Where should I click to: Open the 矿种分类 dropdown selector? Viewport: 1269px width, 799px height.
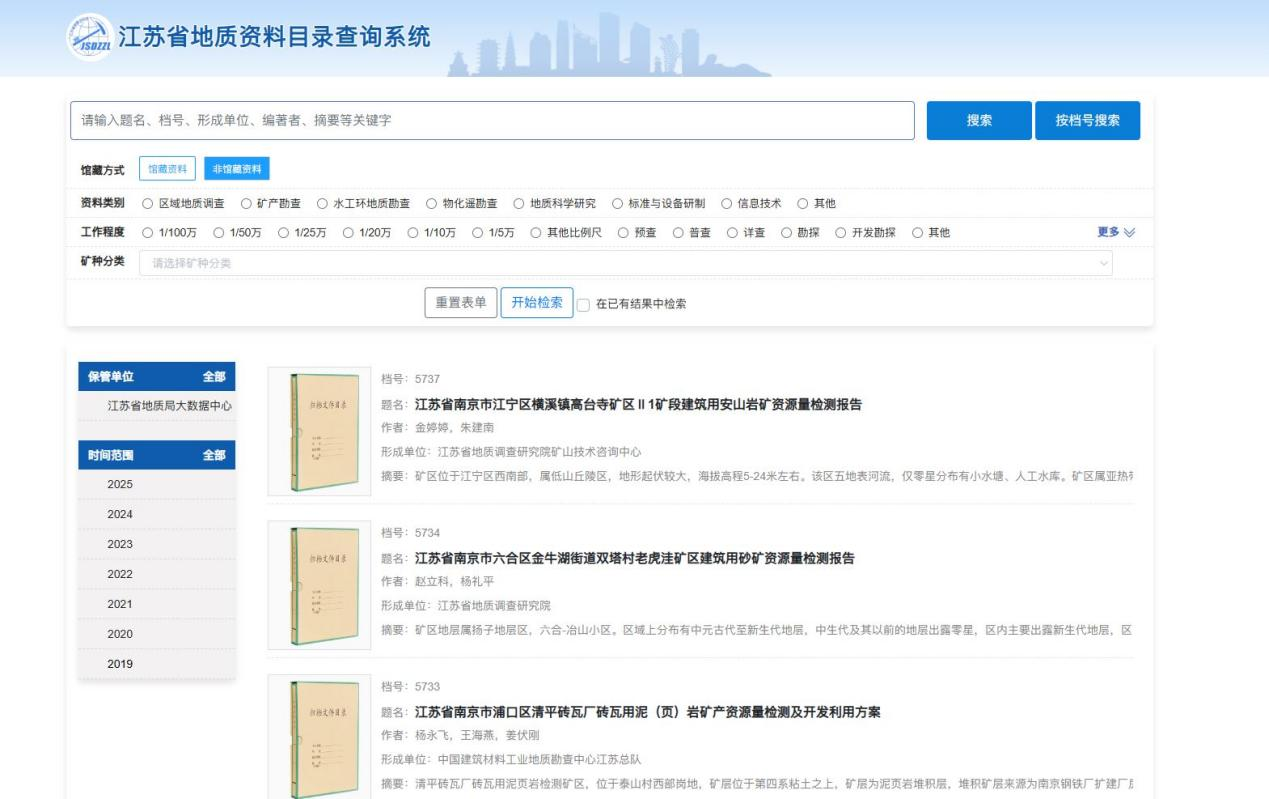pyautogui.click(x=625, y=263)
